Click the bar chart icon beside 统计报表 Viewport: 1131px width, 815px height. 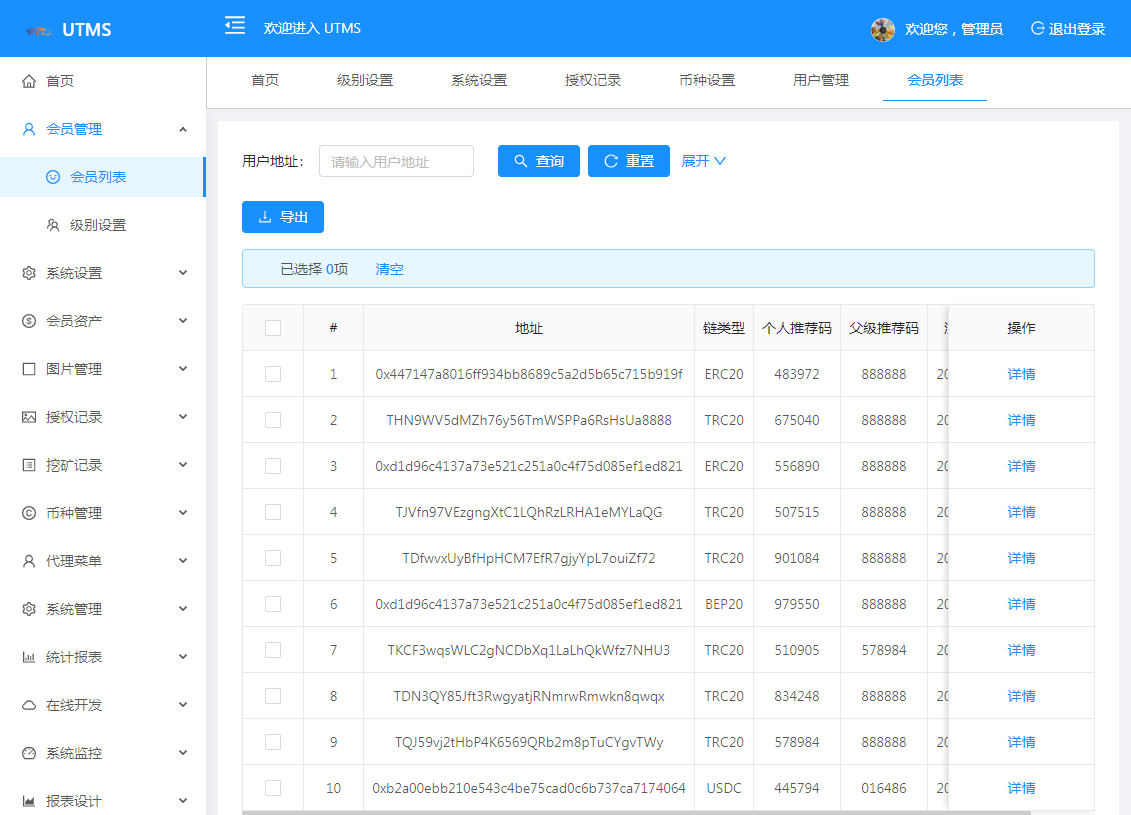click(x=29, y=657)
